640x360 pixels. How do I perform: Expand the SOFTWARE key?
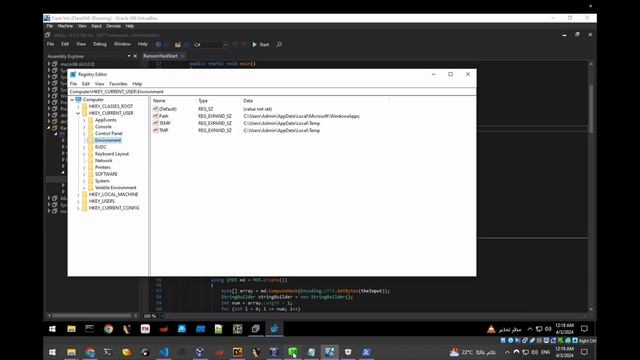(84, 174)
